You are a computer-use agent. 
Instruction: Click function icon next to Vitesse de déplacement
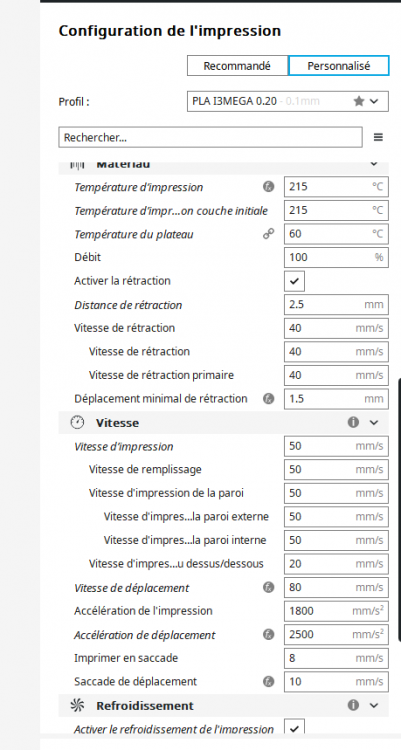(x=269, y=587)
